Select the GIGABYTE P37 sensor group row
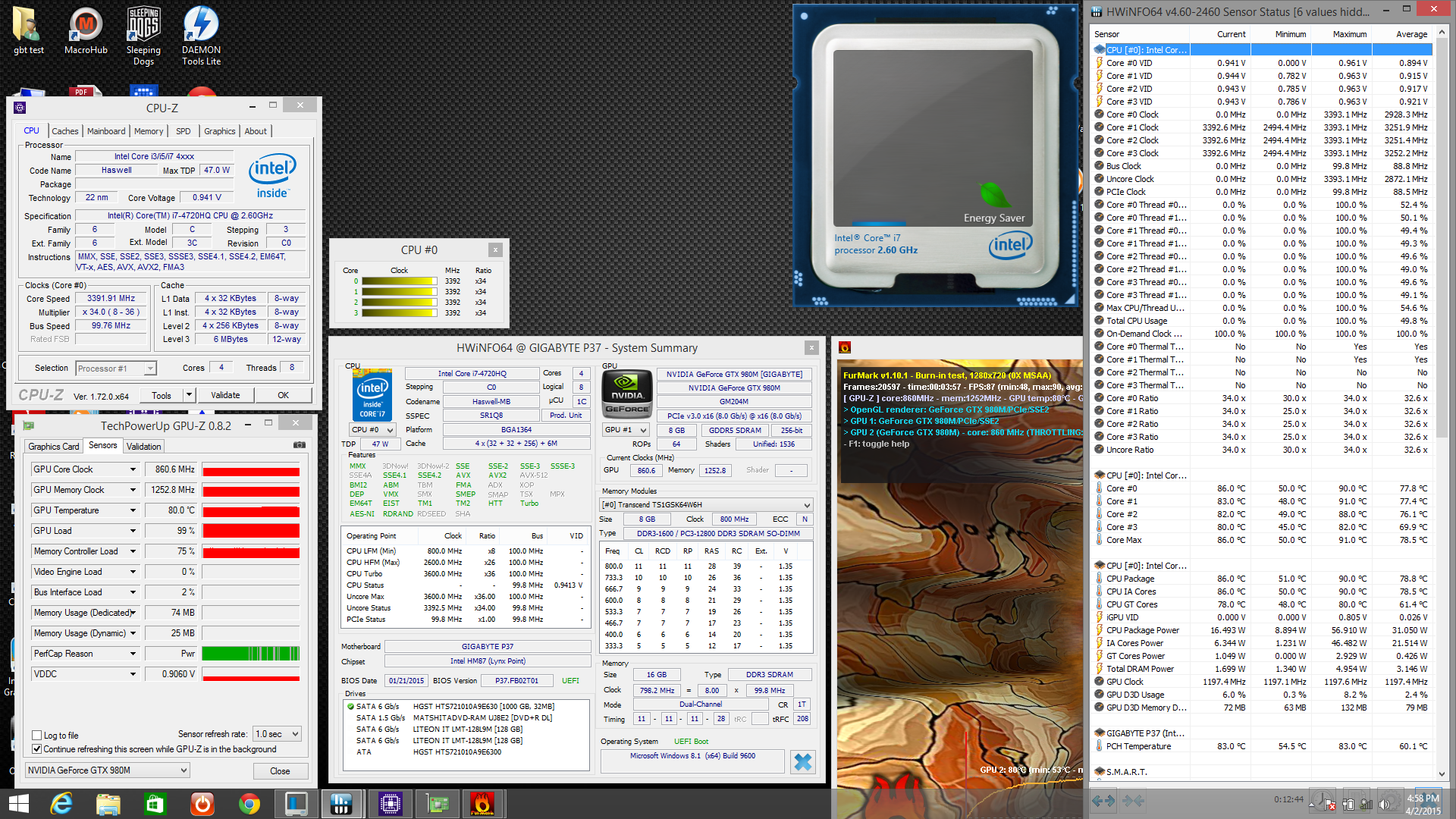Screen dimensions: 1456x819 click(x=1262, y=733)
